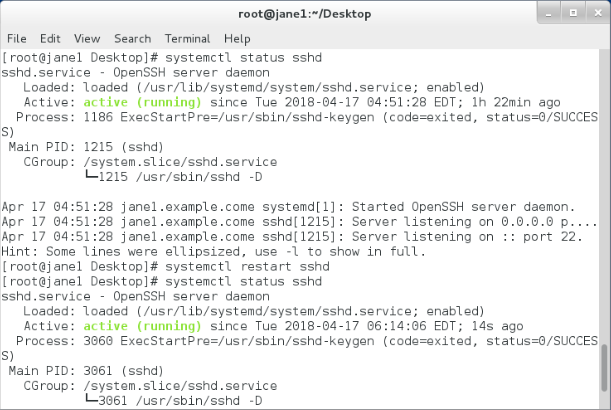Click the 'systemctl restart sshd' command text
The image size is (611, 410).
247,267
